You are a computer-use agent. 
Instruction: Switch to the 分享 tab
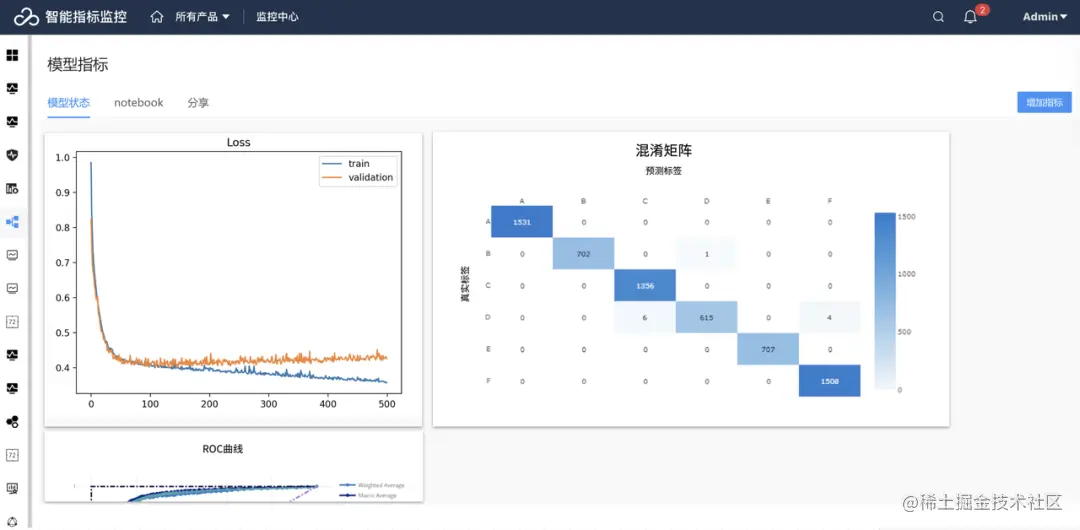198,103
